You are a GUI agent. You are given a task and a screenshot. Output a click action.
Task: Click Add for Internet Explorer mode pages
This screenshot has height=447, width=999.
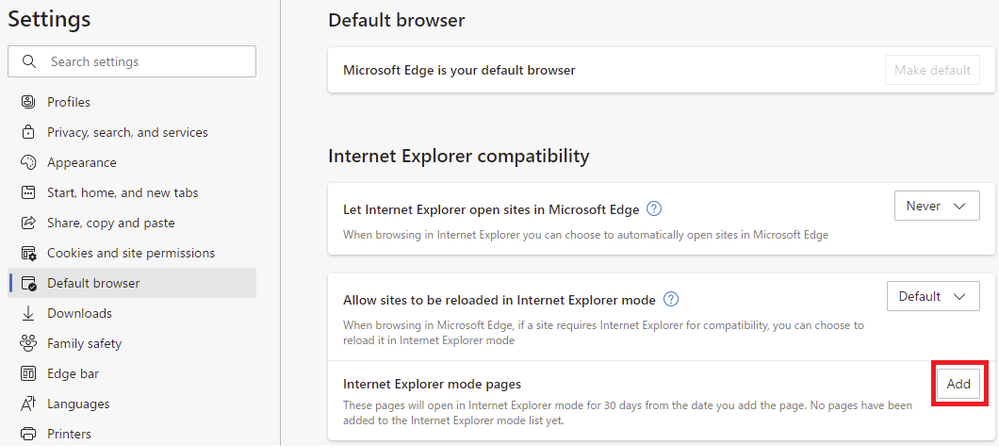pyautogui.click(x=959, y=385)
